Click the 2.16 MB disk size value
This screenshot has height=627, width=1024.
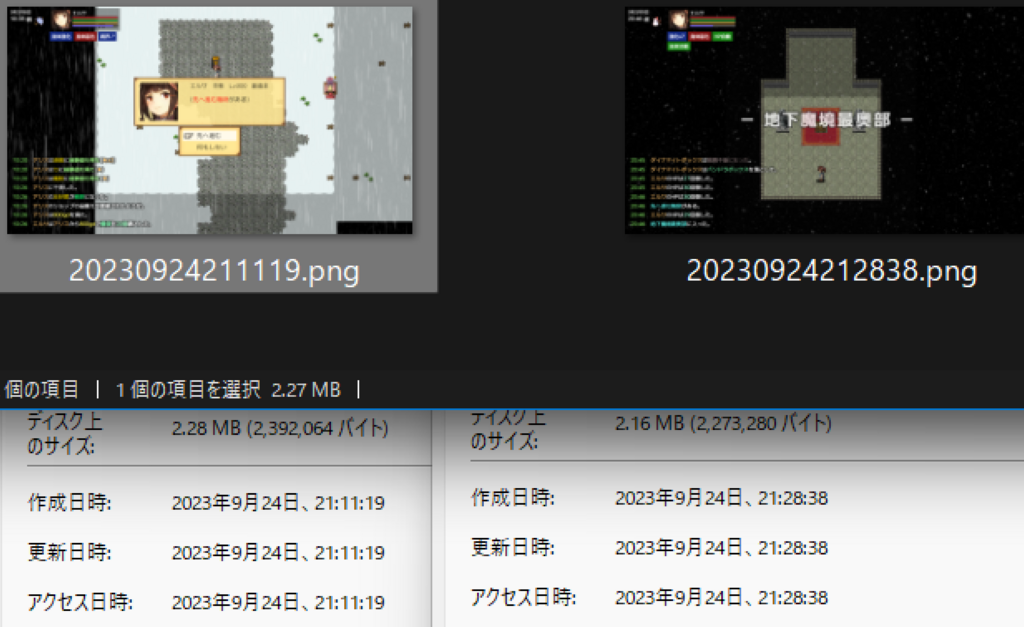click(x=722, y=423)
